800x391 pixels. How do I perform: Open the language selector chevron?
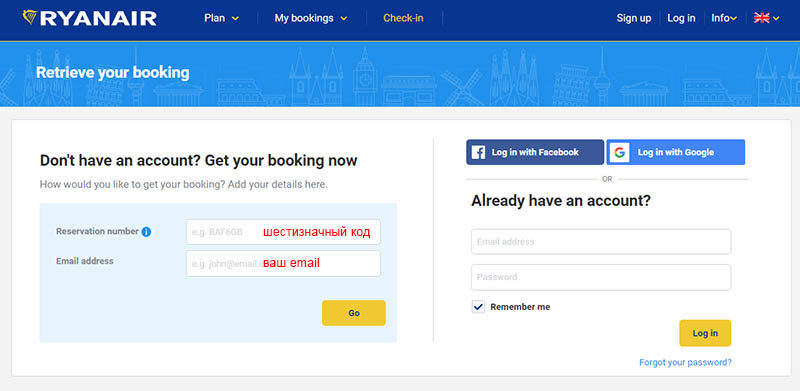point(776,18)
